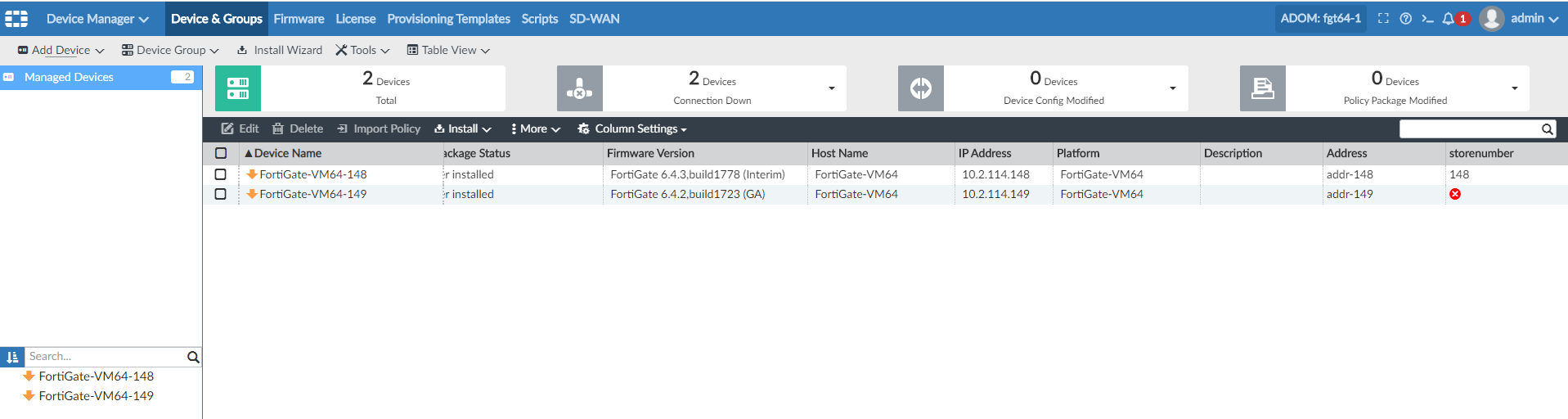
Task: Click the red error icon in storenumber column
Action: click(1455, 194)
